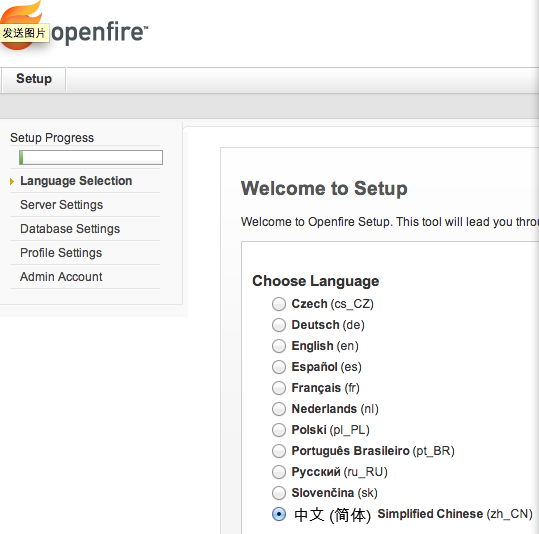
Task: Select Nederlands (nl) option
Action: 279,409
